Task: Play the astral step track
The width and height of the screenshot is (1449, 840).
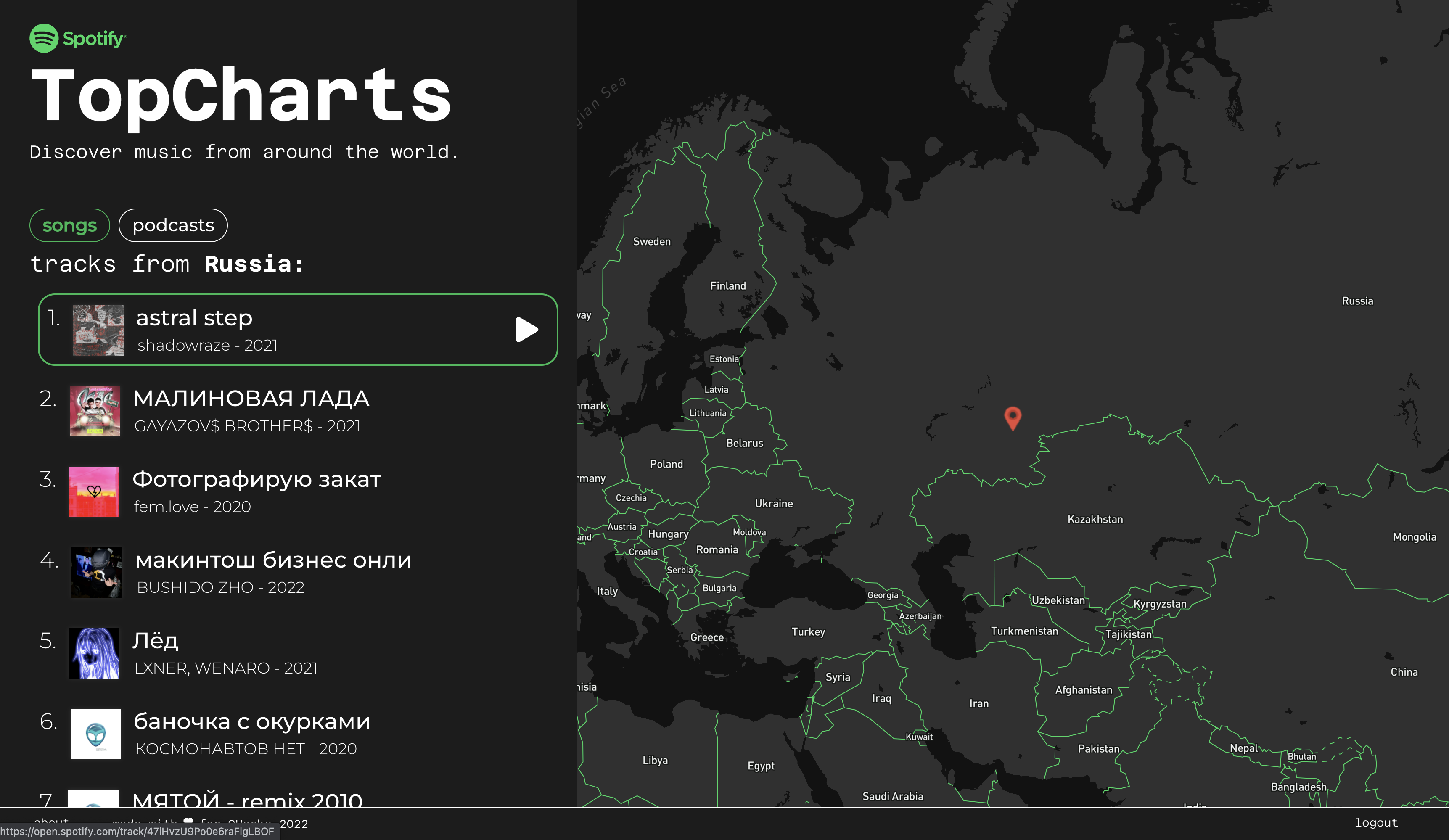Action: pyautogui.click(x=526, y=330)
